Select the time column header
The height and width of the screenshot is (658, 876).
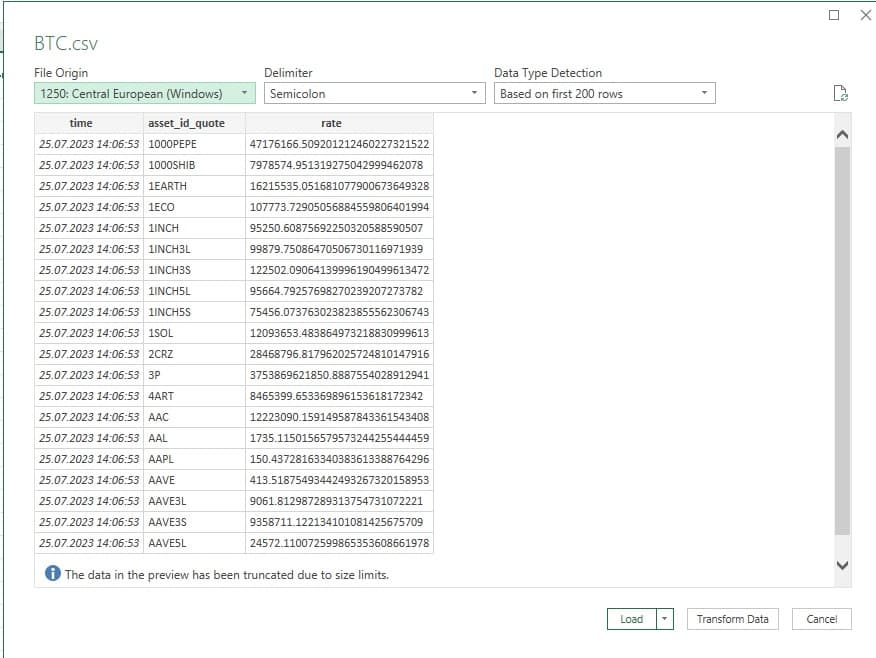[x=89, y=123]
